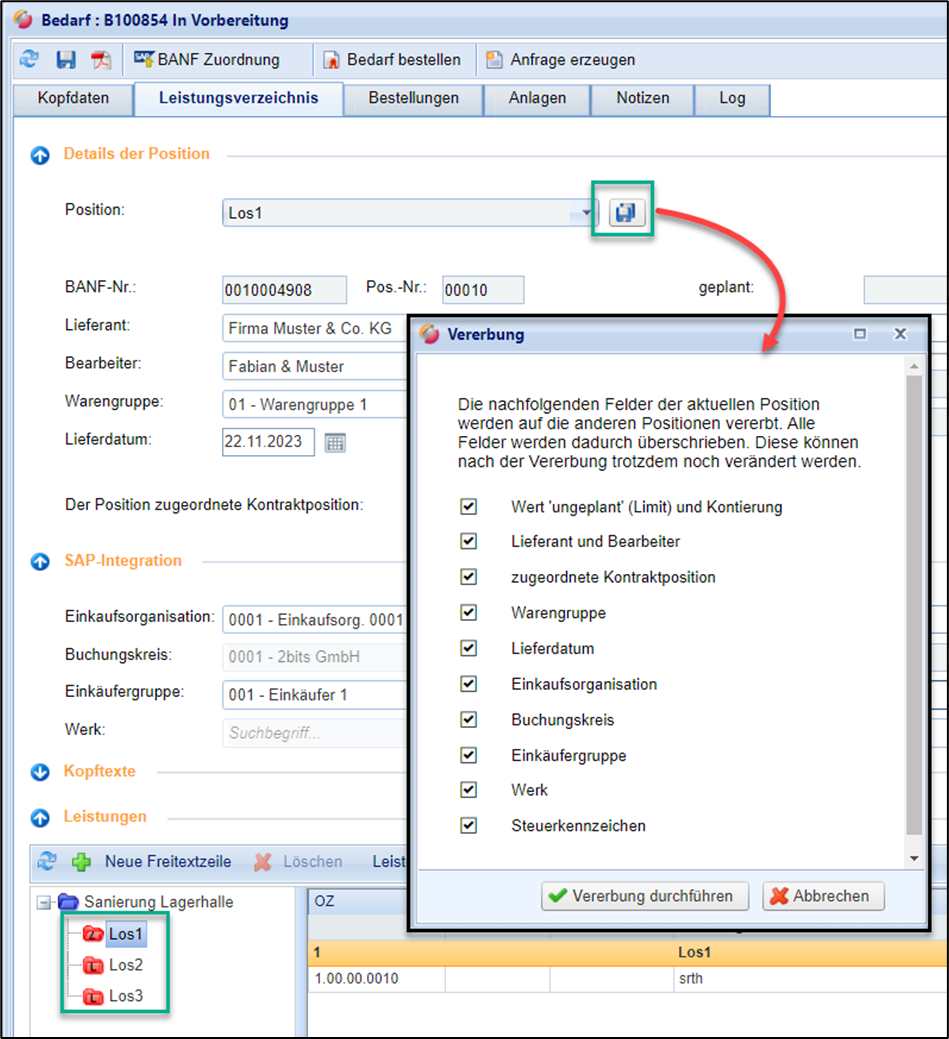Toggle the Warengruppe checkbox
The height and width of the screenshot is (1039, 949).
tap(468, 612)
